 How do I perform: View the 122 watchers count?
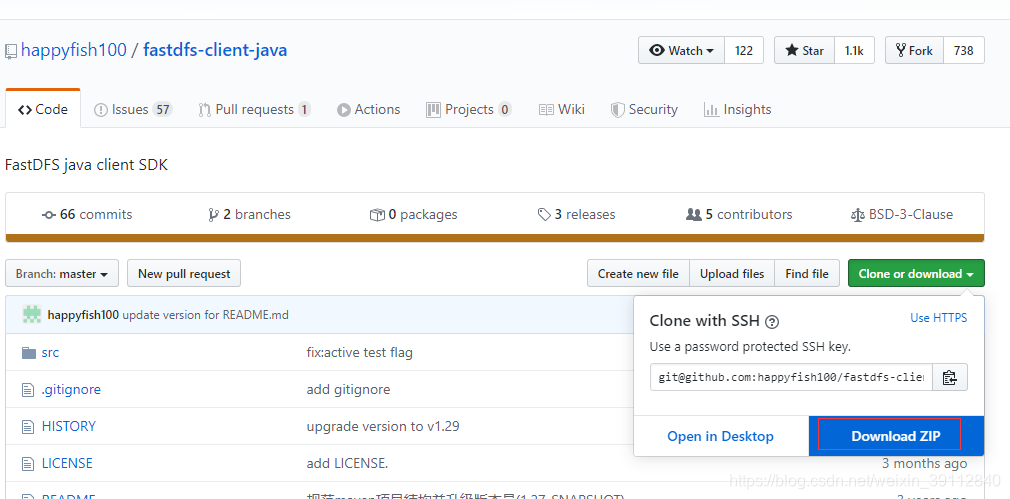tap(744, 50)
